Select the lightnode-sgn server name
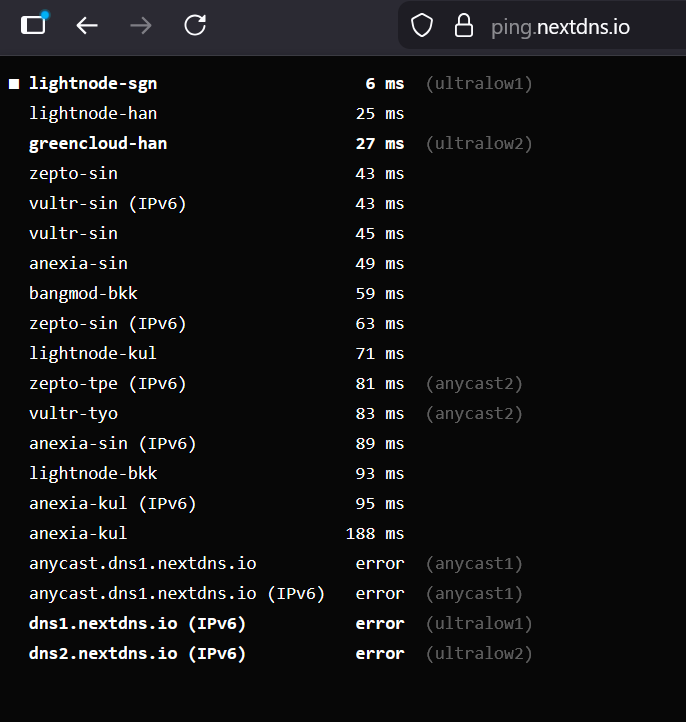Image resolution: width=686 pixels, height=722 pixels. 93,84
